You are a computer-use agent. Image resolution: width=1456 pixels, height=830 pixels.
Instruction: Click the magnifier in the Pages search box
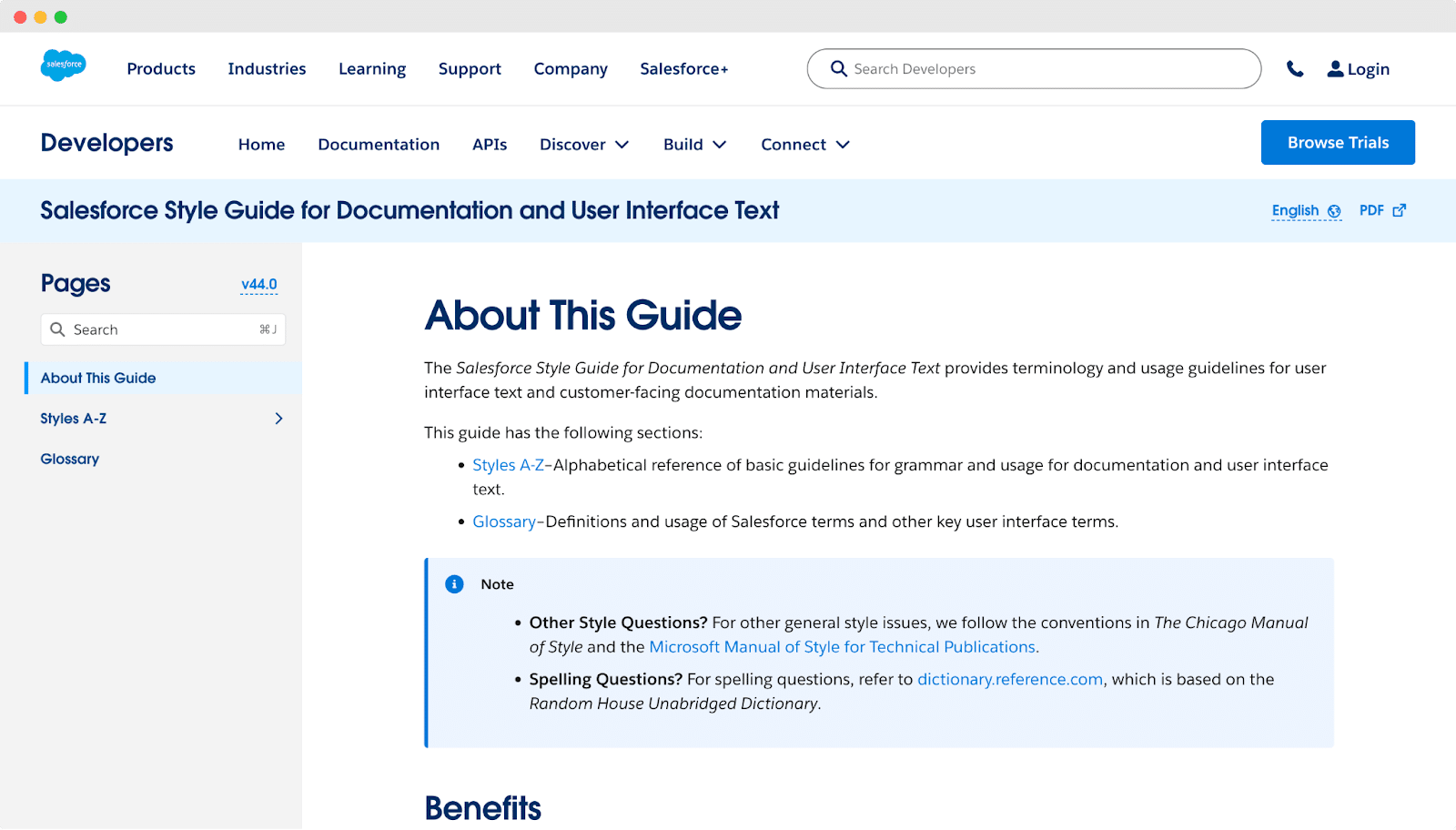(x=57, y=329)
